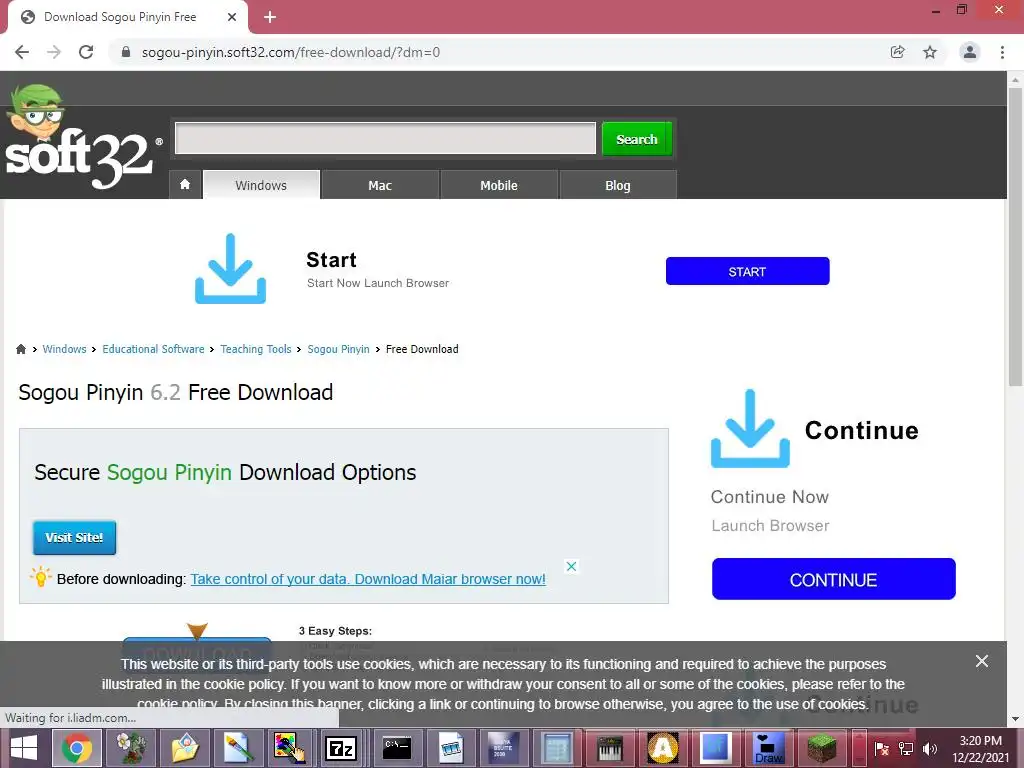Click the address bar URL
Image resolution: width=1024 pixels, height=768 pixels.
click(291, 52)
